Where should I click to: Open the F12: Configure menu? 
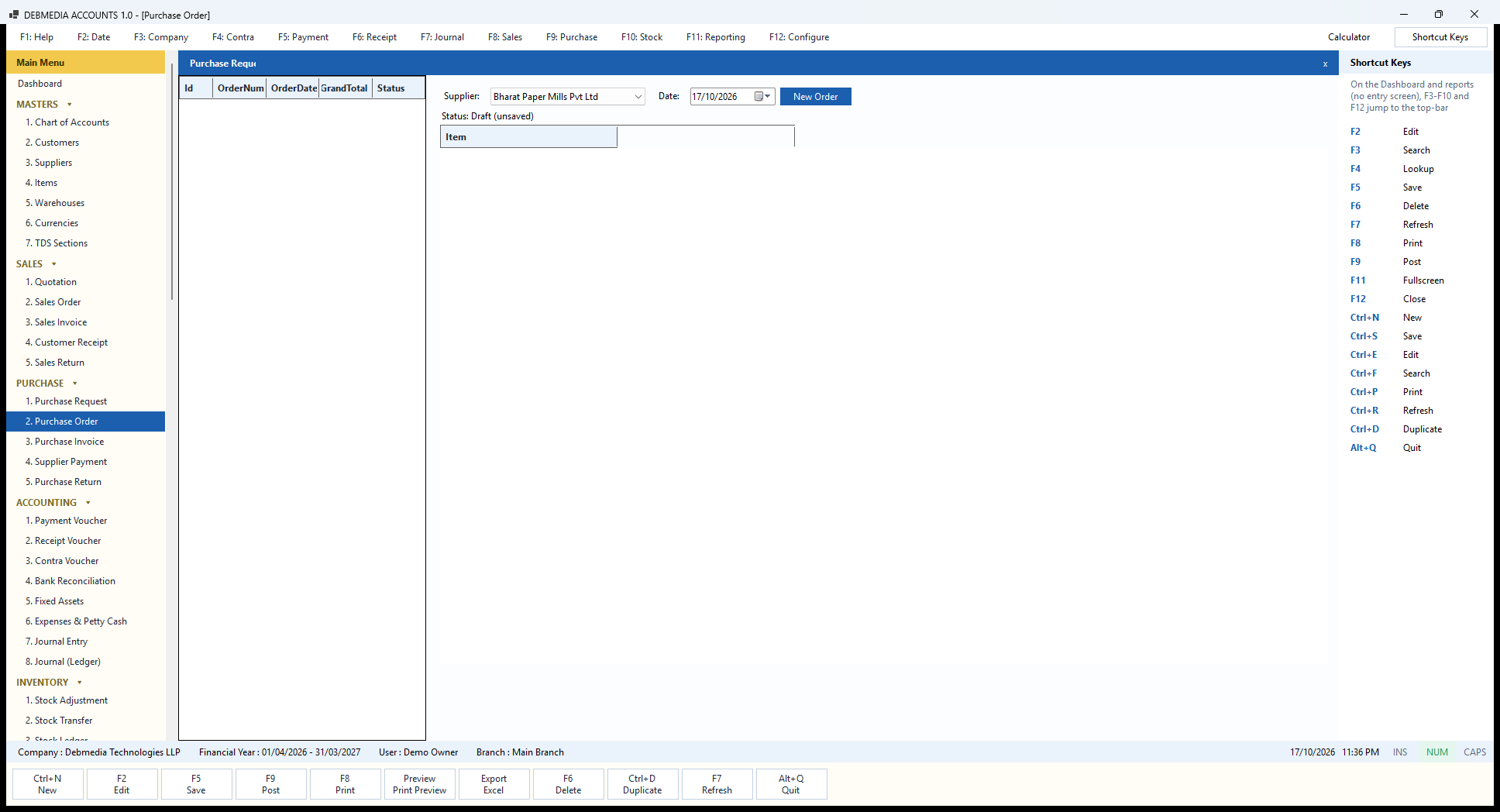coord(799,37)
